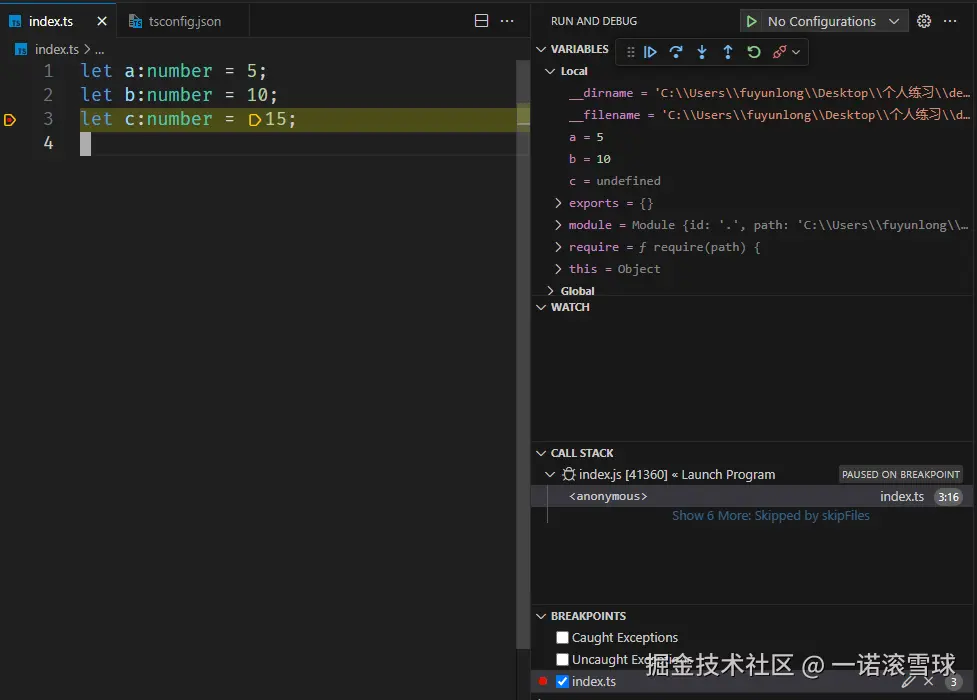Click the Step Over debug icon
Image resolution: width=977 pixels, height=700 pixels.
point(676,52)
